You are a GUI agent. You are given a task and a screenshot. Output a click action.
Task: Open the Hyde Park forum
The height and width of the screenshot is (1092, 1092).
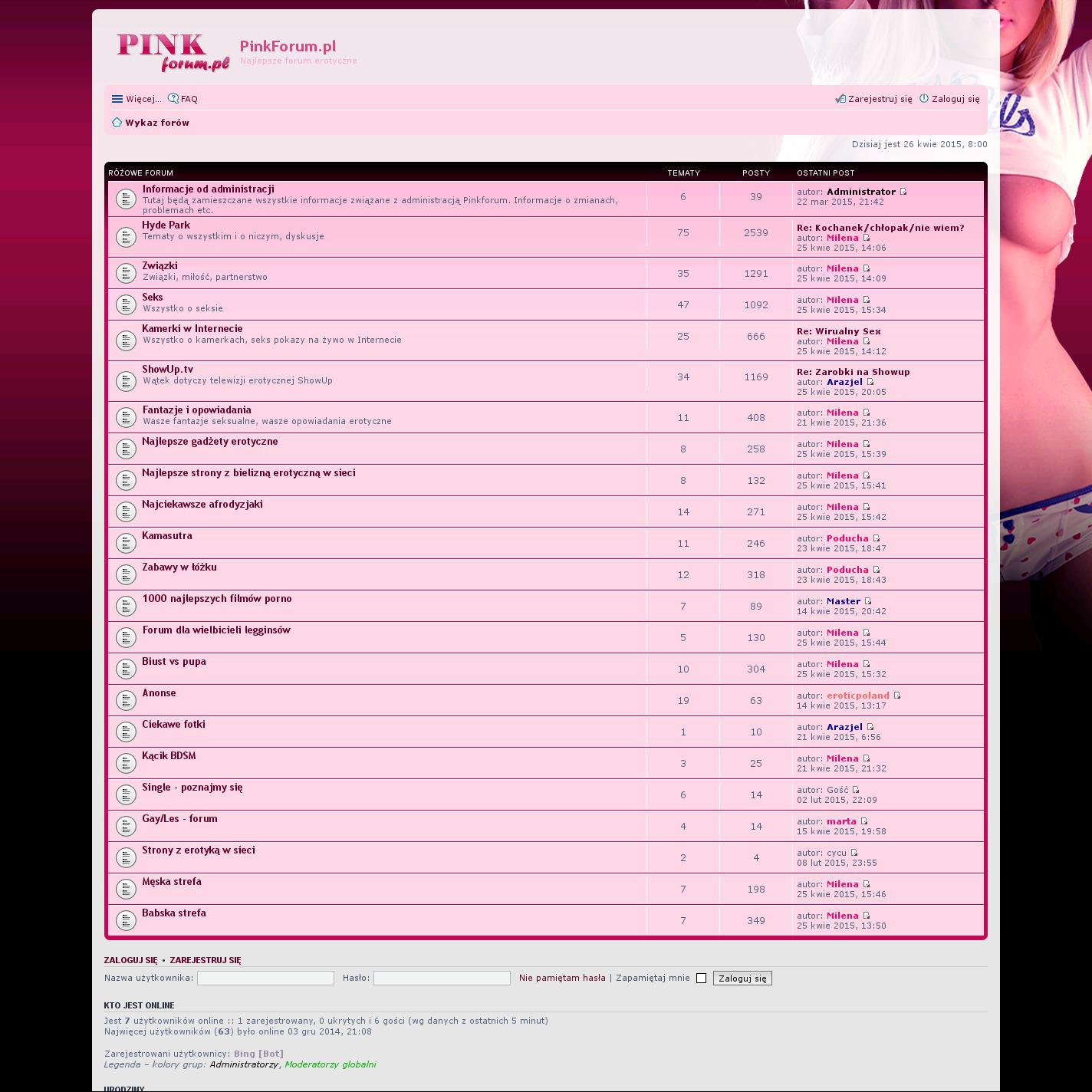point(166,225)
